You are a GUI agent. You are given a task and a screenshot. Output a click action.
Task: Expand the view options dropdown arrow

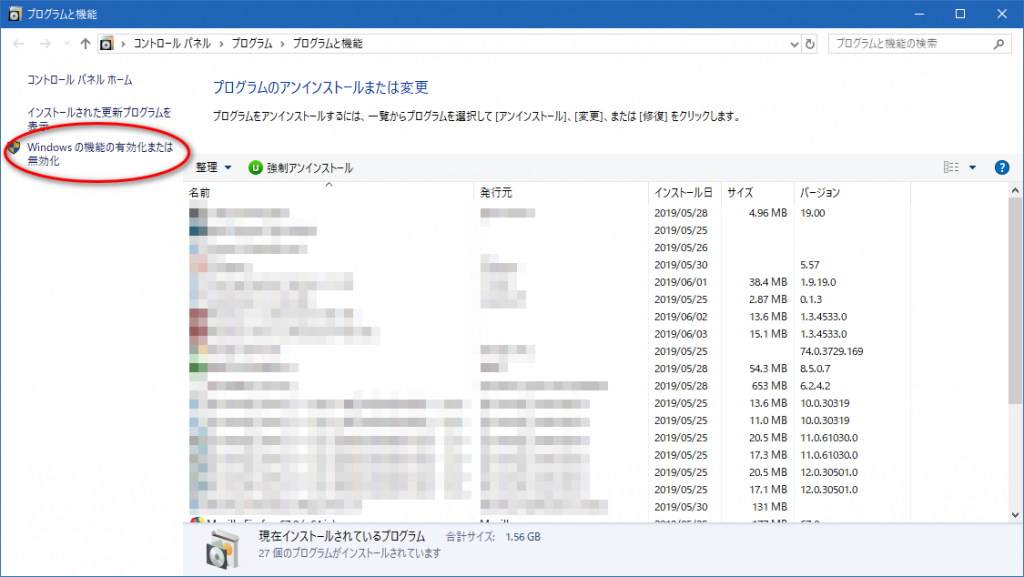(x=972, y=168)
